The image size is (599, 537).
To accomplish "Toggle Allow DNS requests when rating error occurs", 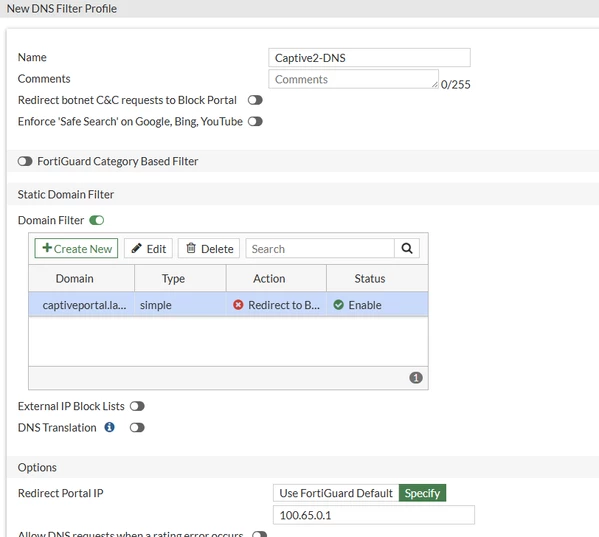I will 259,534.
